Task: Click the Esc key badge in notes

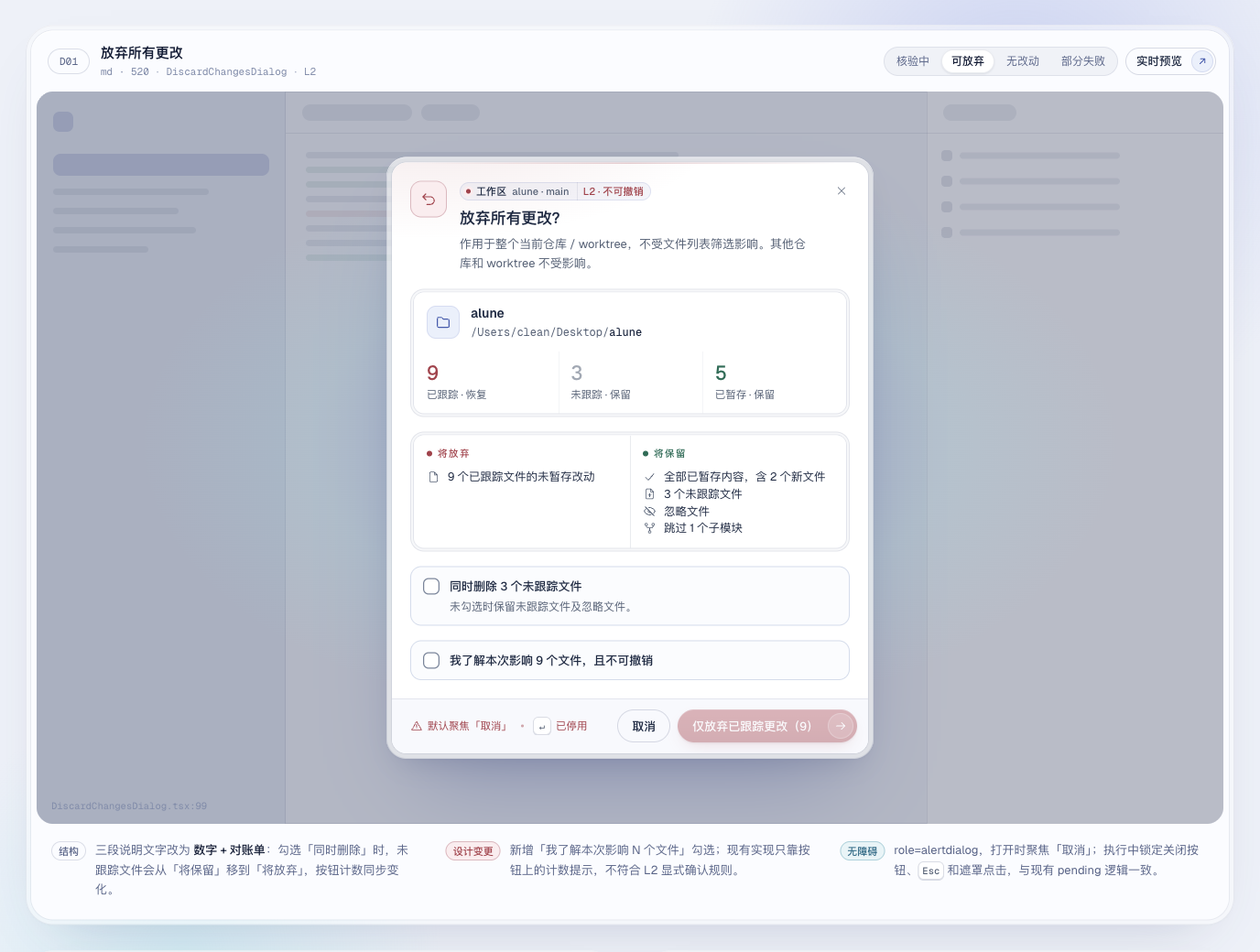Action: (930, 871)
